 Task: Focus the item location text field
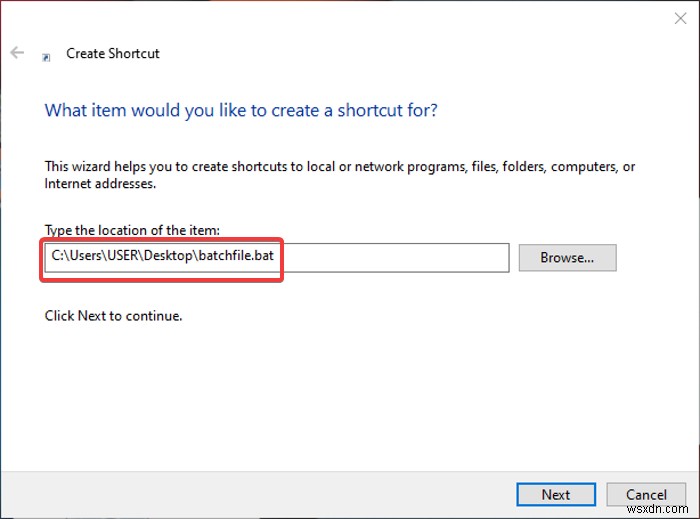click(277, 257)
